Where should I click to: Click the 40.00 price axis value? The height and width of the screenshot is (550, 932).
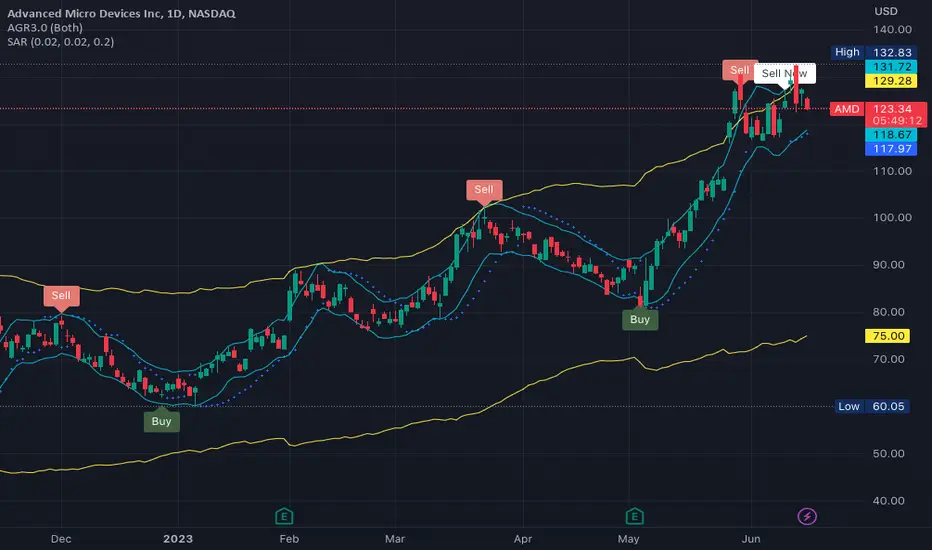pyautogui.click(x=889, y=501)
